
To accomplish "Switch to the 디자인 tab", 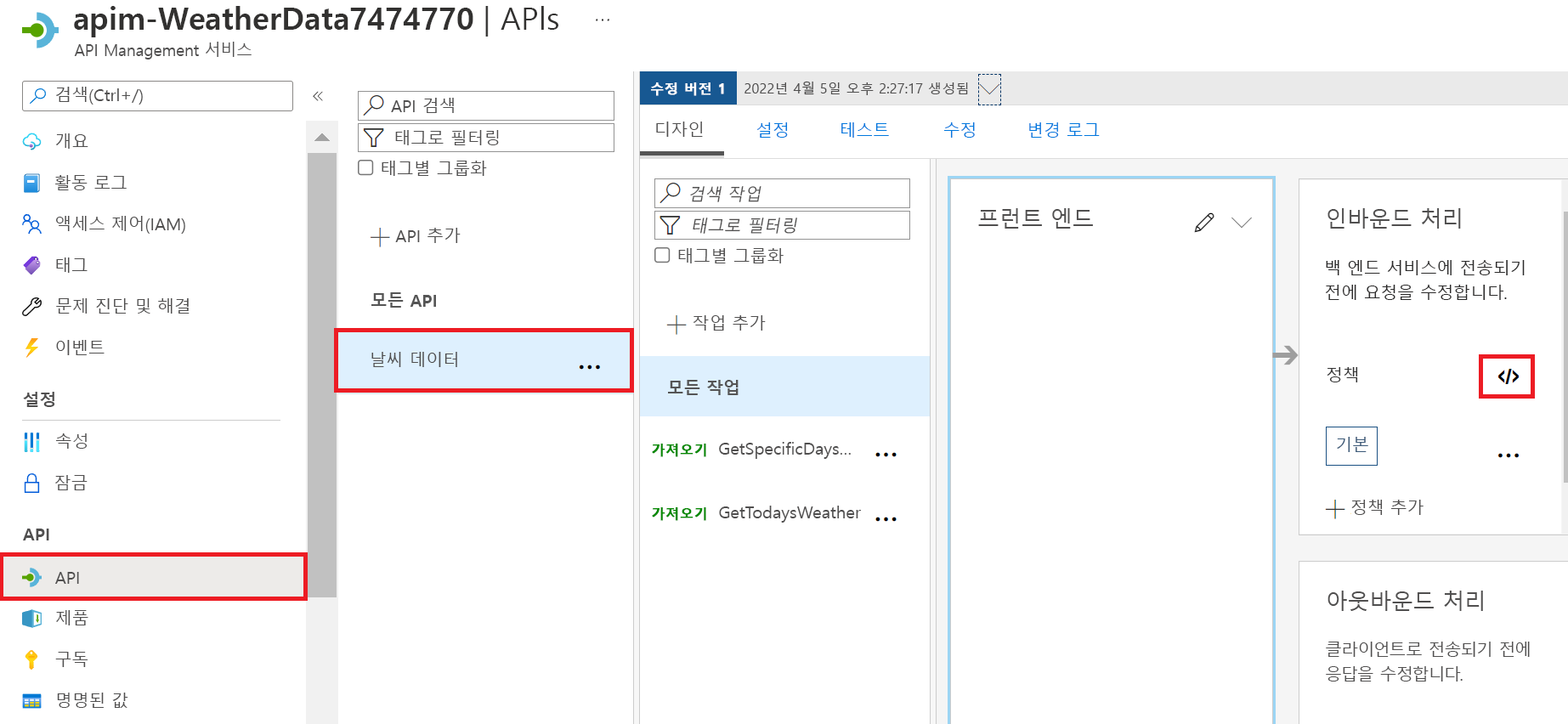I will [x=679, y=129].
